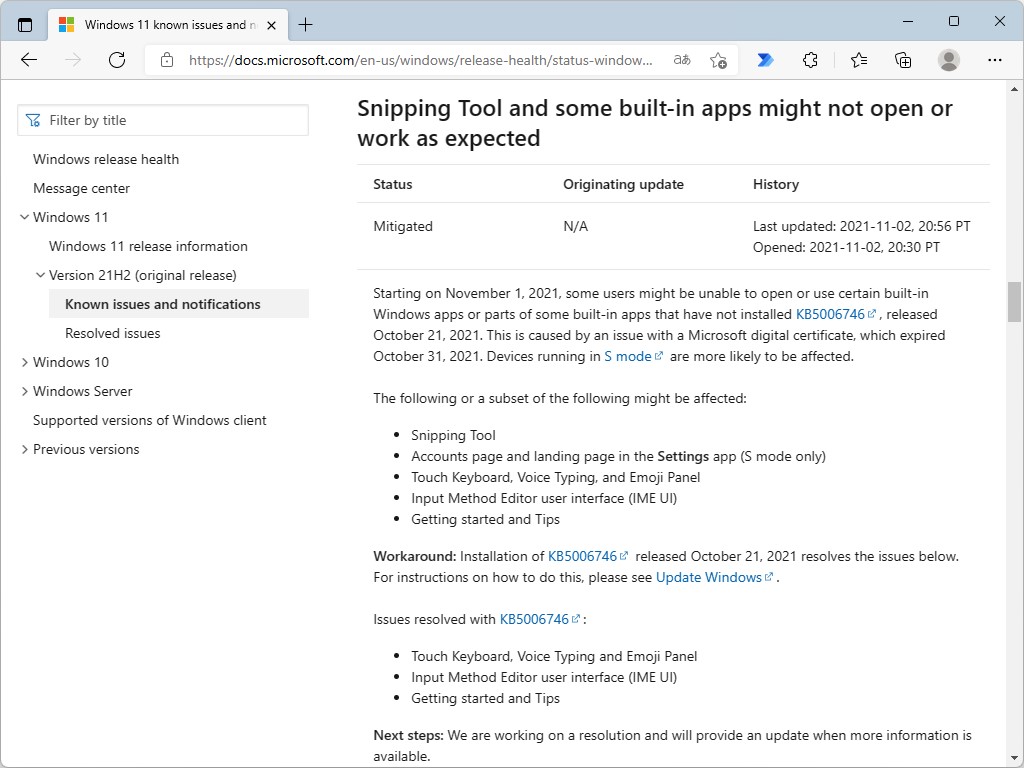Click the browser Refresh icon
The width and height of the screenshot is (1024, 768).
(x=117, y=60)
